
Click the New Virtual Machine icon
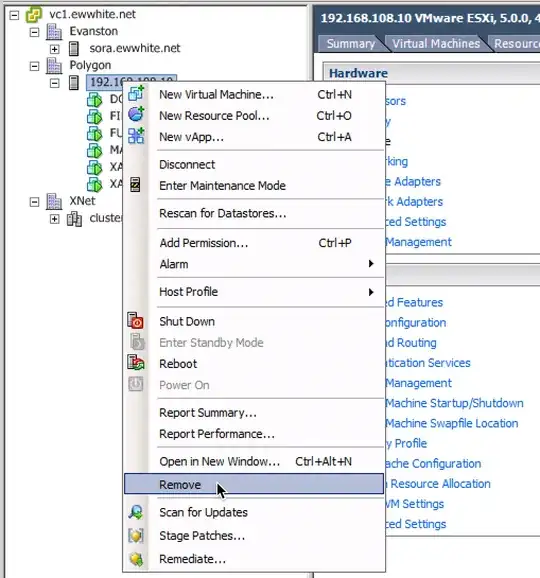click(x=136, y=94)
